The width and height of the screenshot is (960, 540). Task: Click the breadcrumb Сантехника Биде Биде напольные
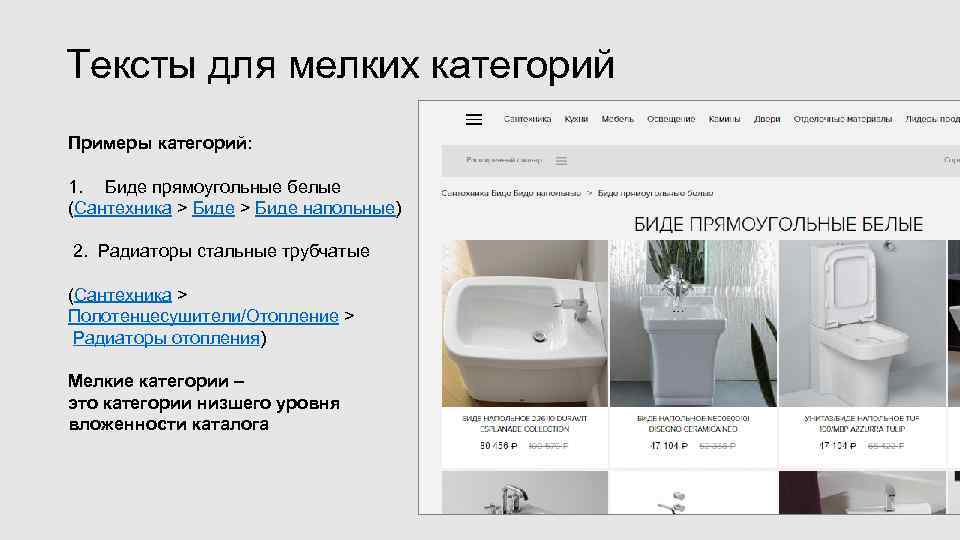point(511,193)
